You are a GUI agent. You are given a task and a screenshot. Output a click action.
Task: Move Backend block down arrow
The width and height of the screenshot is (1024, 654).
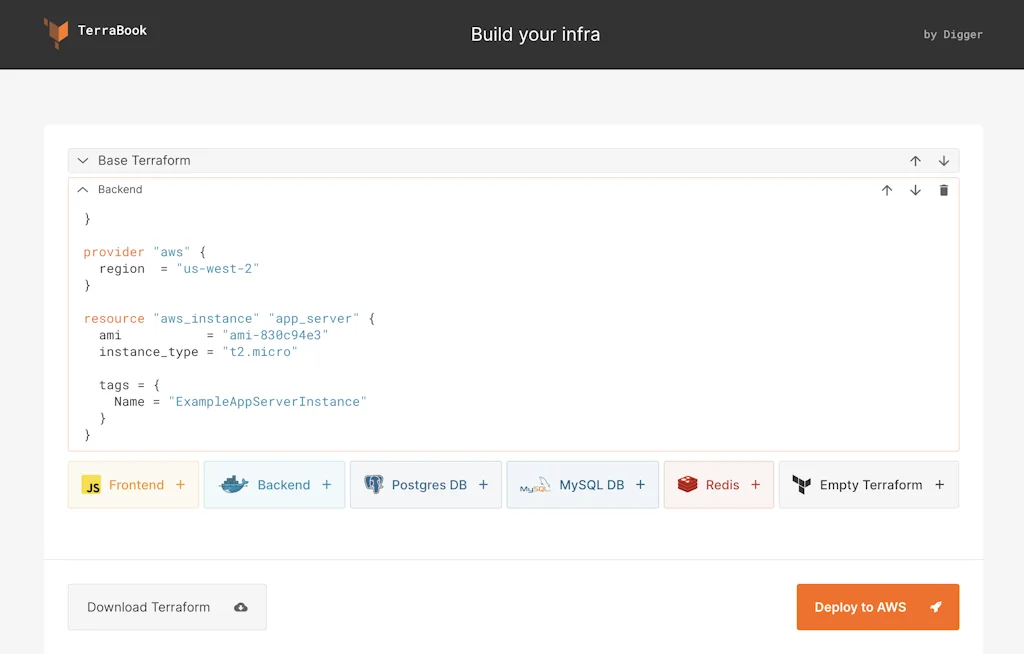click(x=915, y=190)
